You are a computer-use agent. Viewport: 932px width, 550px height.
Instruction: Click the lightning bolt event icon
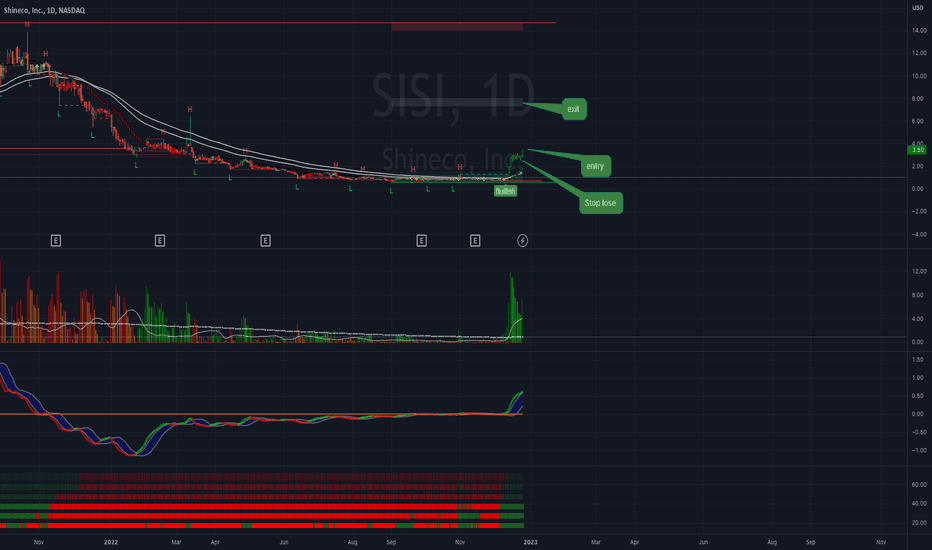[x=522, y=241]
